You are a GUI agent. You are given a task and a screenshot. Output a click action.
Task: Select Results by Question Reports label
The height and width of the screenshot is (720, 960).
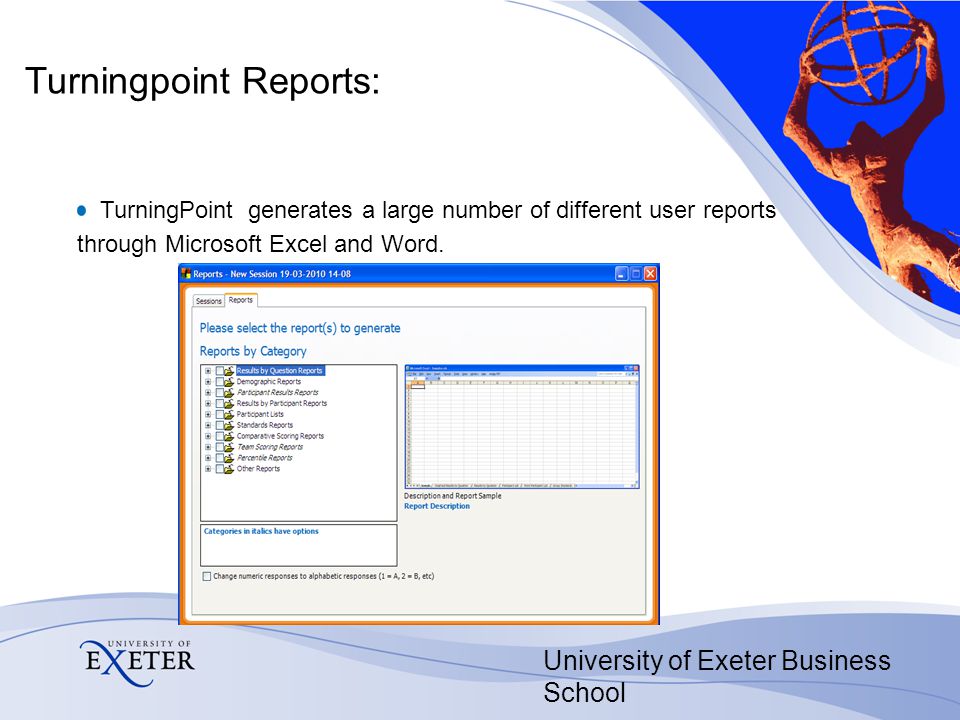[x=280, y=370]
